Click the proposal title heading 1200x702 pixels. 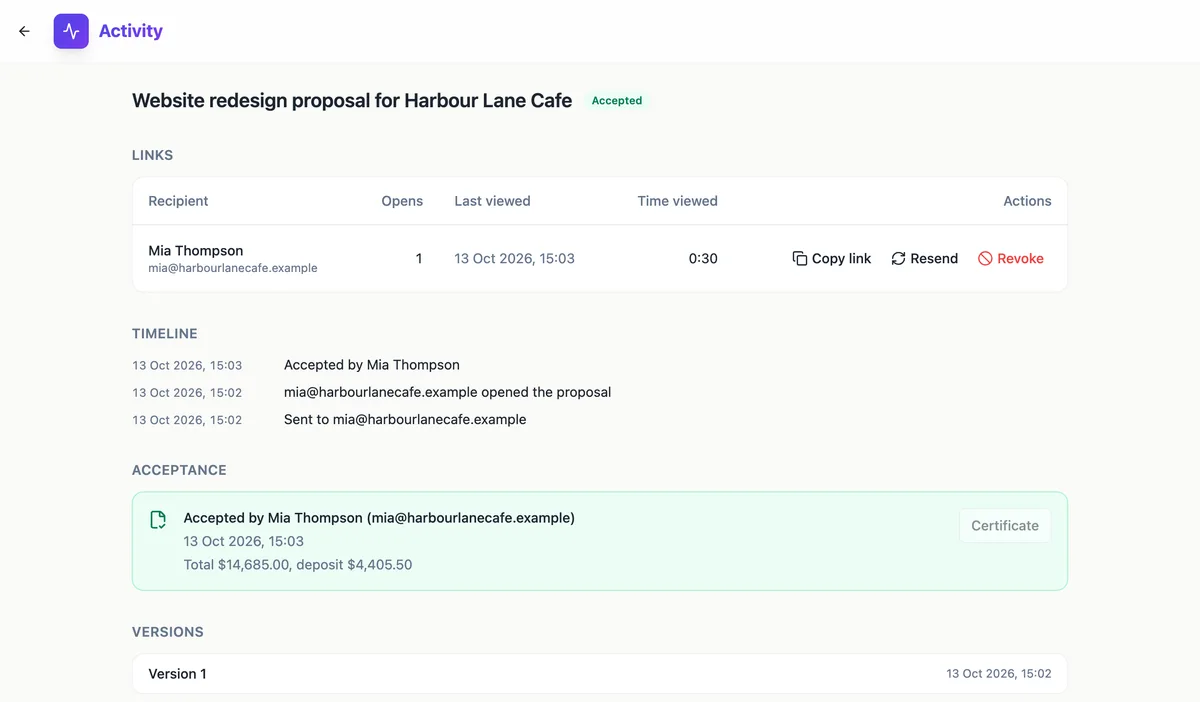point(352,101)
